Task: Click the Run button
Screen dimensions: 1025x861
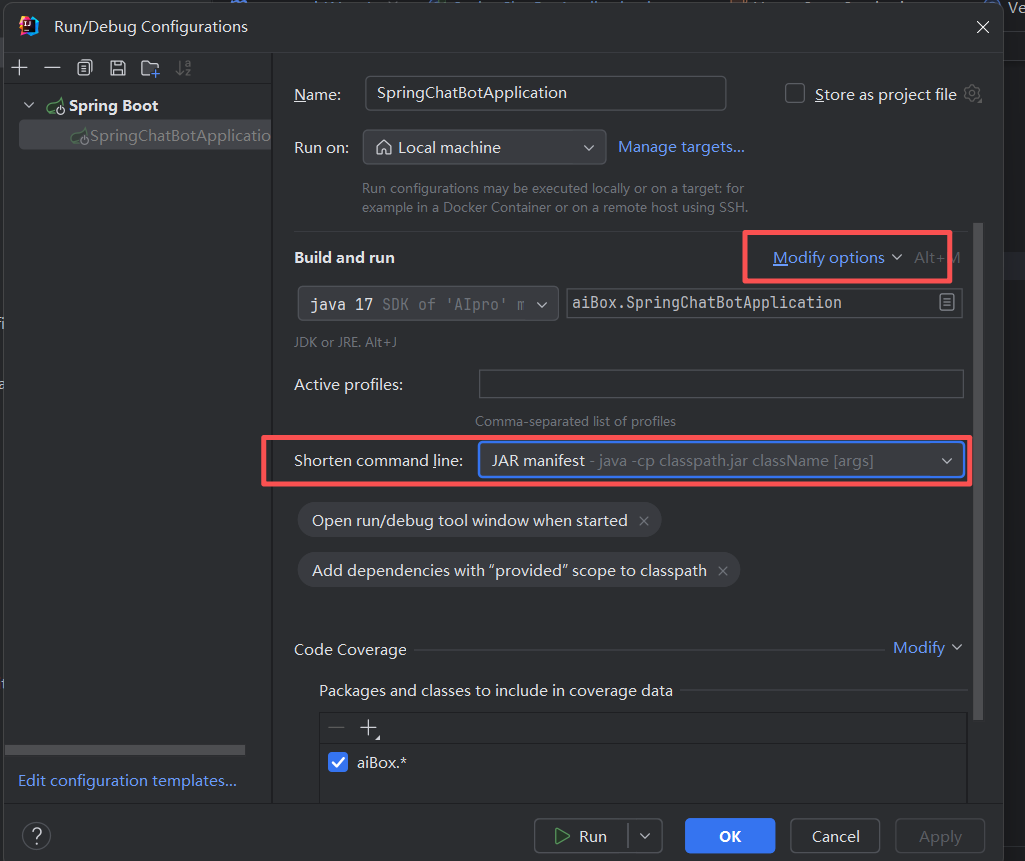Action: (x=581, y=836)
